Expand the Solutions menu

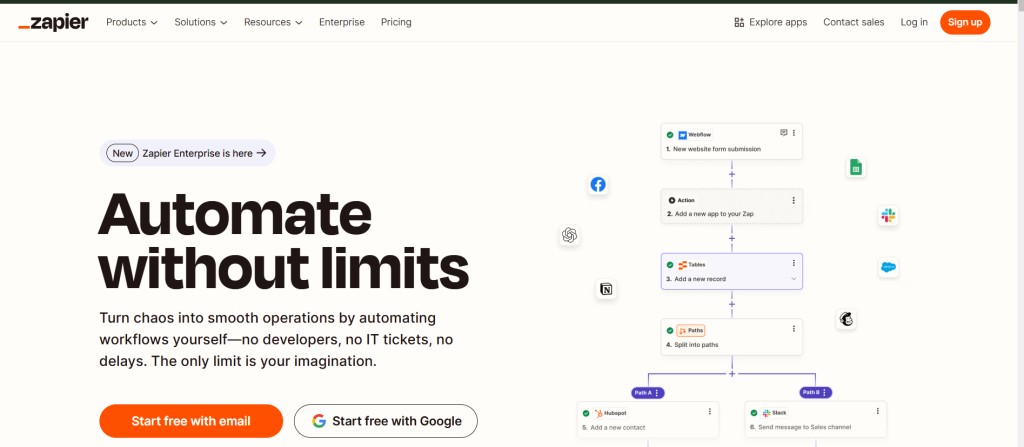click(x=200, y=22)
